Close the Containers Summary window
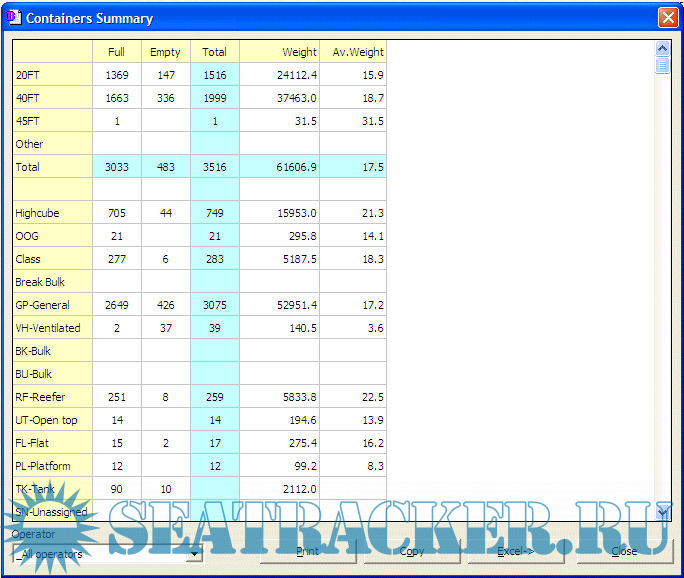684x578 pixels. click(x=667, y=18)
